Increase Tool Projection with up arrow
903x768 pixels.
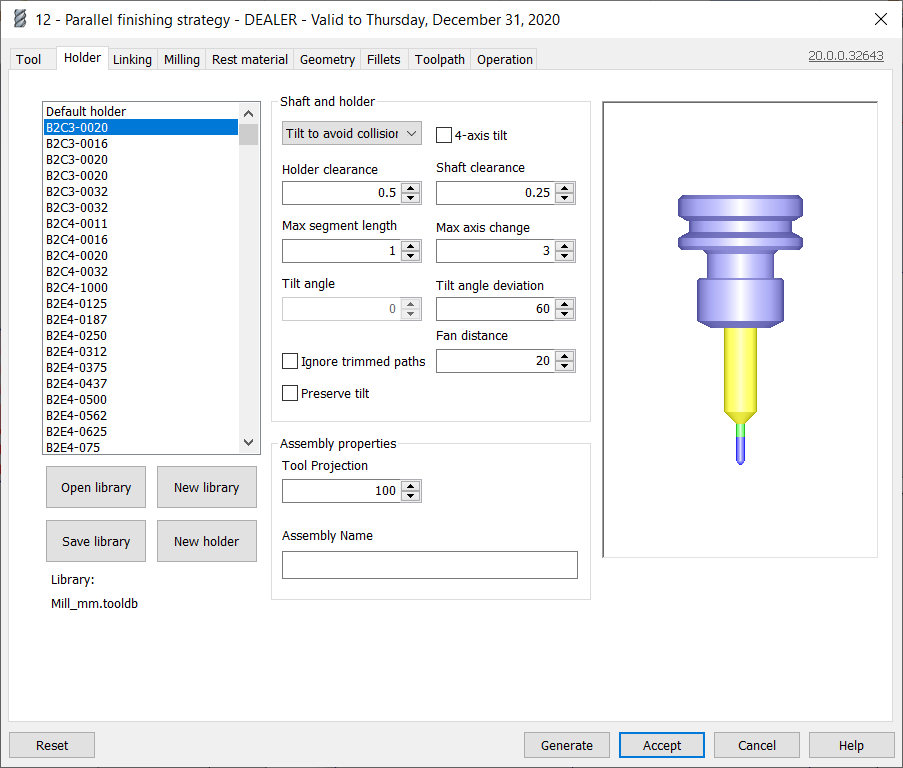[x=410, y=486]
